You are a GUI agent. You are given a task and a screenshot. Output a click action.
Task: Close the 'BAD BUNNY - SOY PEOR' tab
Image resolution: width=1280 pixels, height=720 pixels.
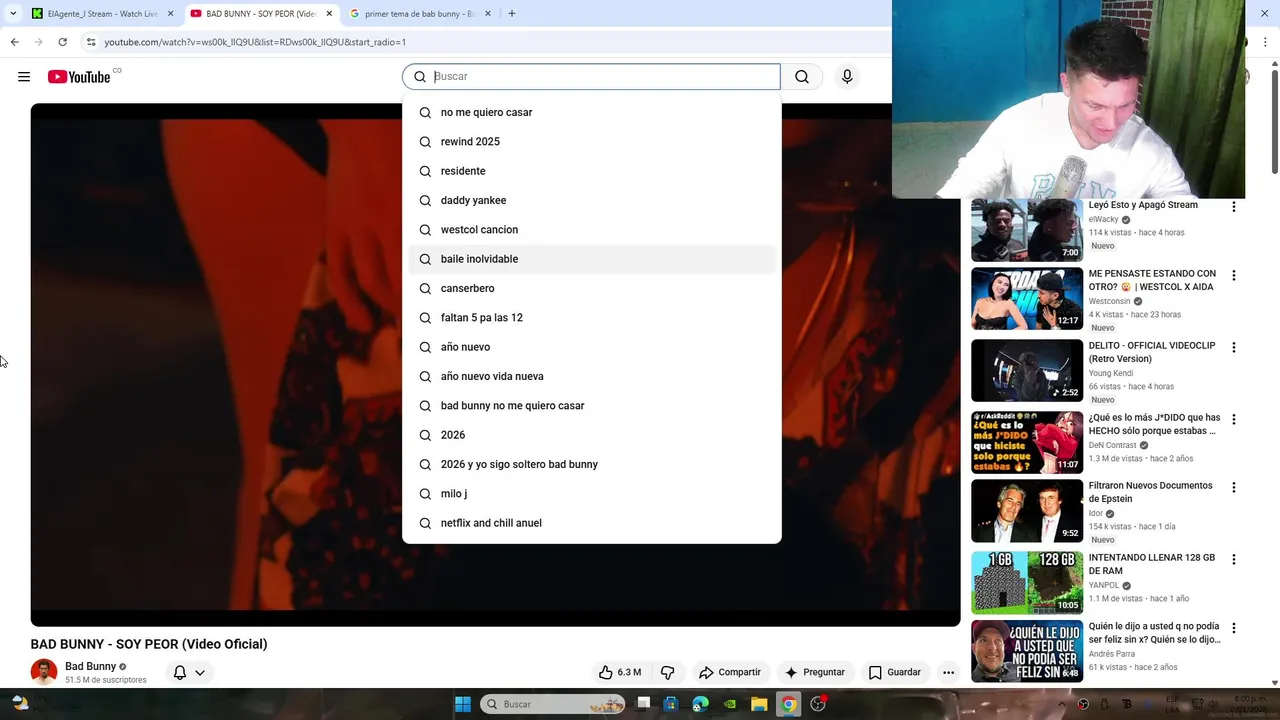[x=329, y=14]
